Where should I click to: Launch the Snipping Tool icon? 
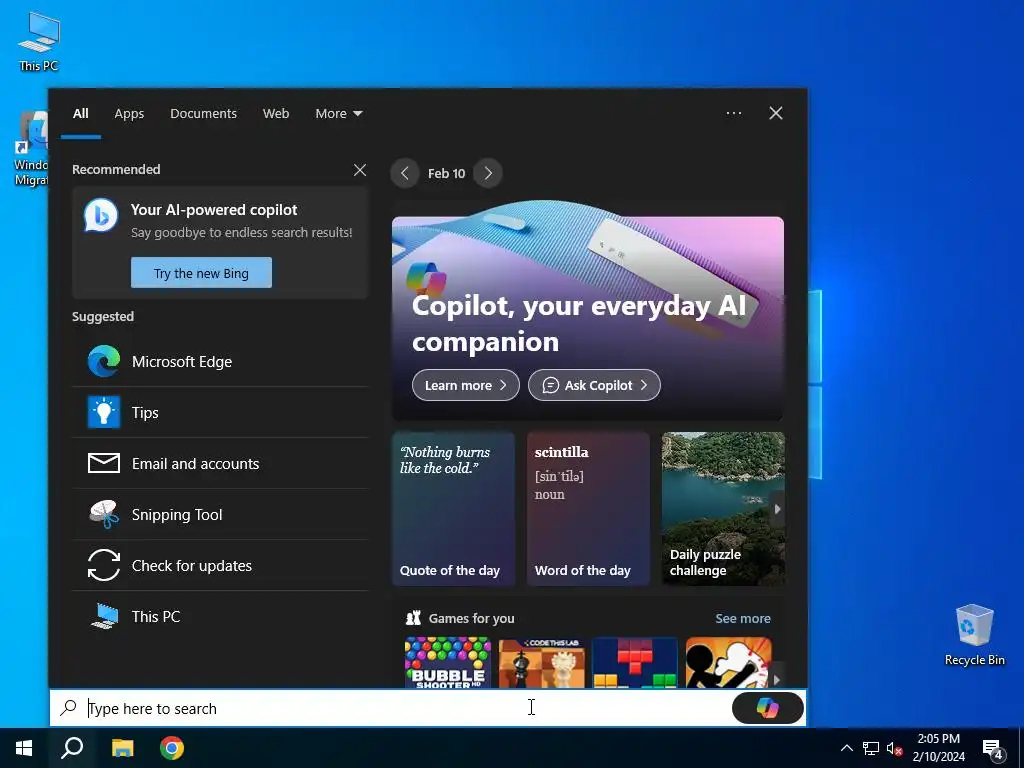click(104, 514)
